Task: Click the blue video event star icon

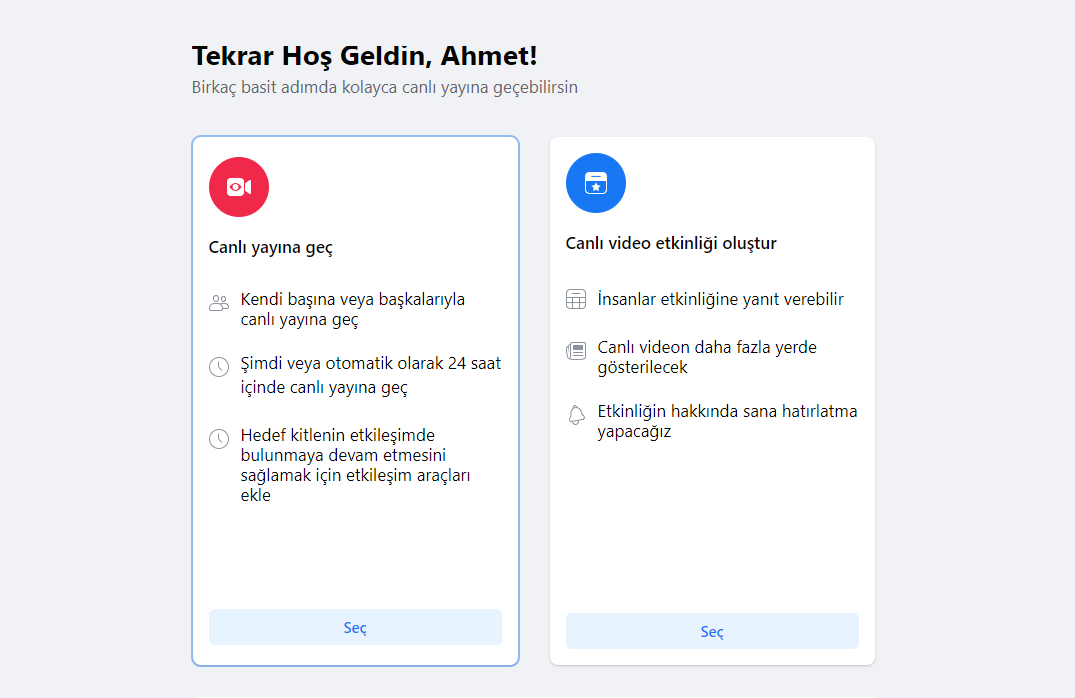Action: tap(595, 183)
